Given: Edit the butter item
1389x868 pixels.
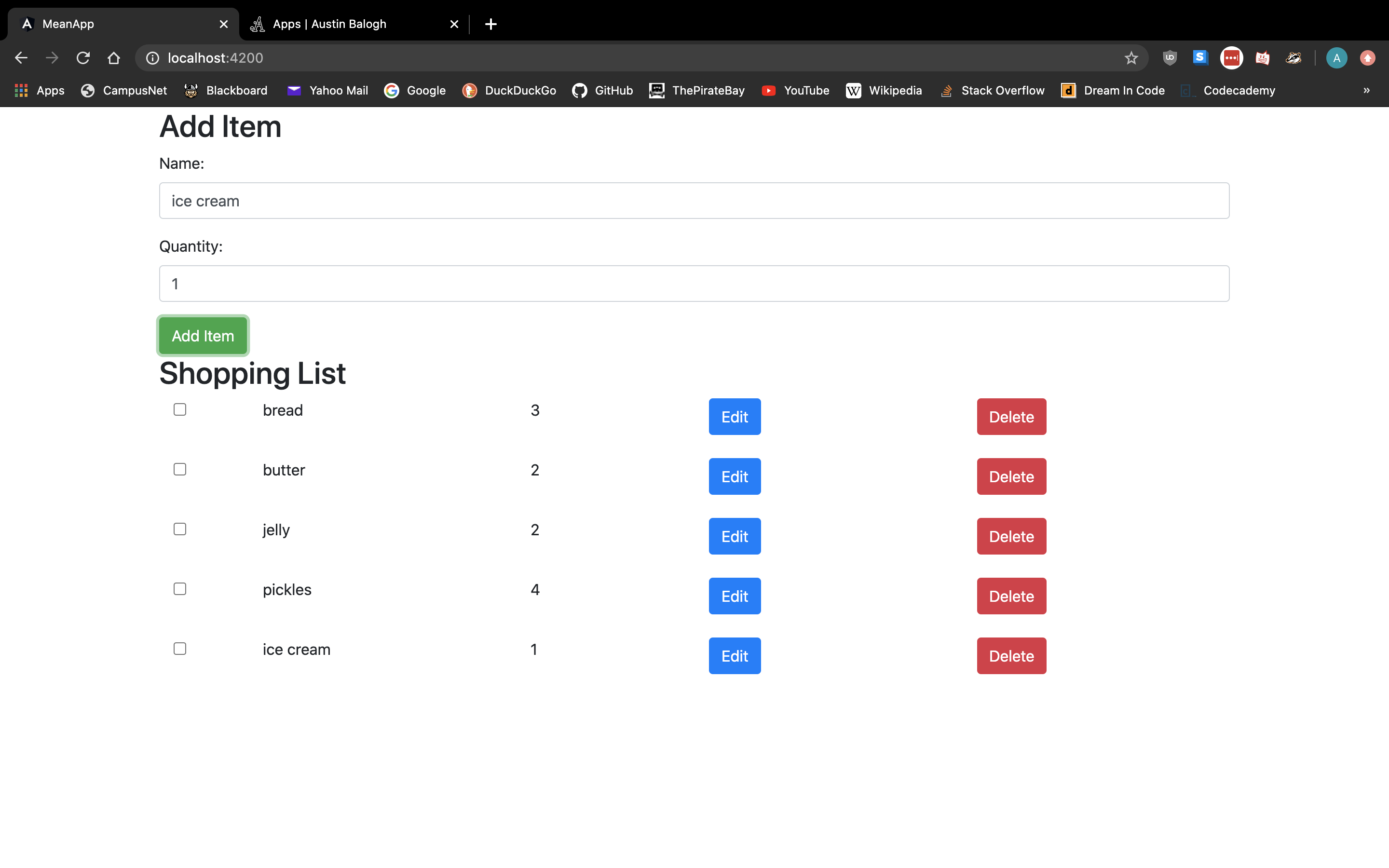Looking at the screenshot, I should (x=734, y=476).
